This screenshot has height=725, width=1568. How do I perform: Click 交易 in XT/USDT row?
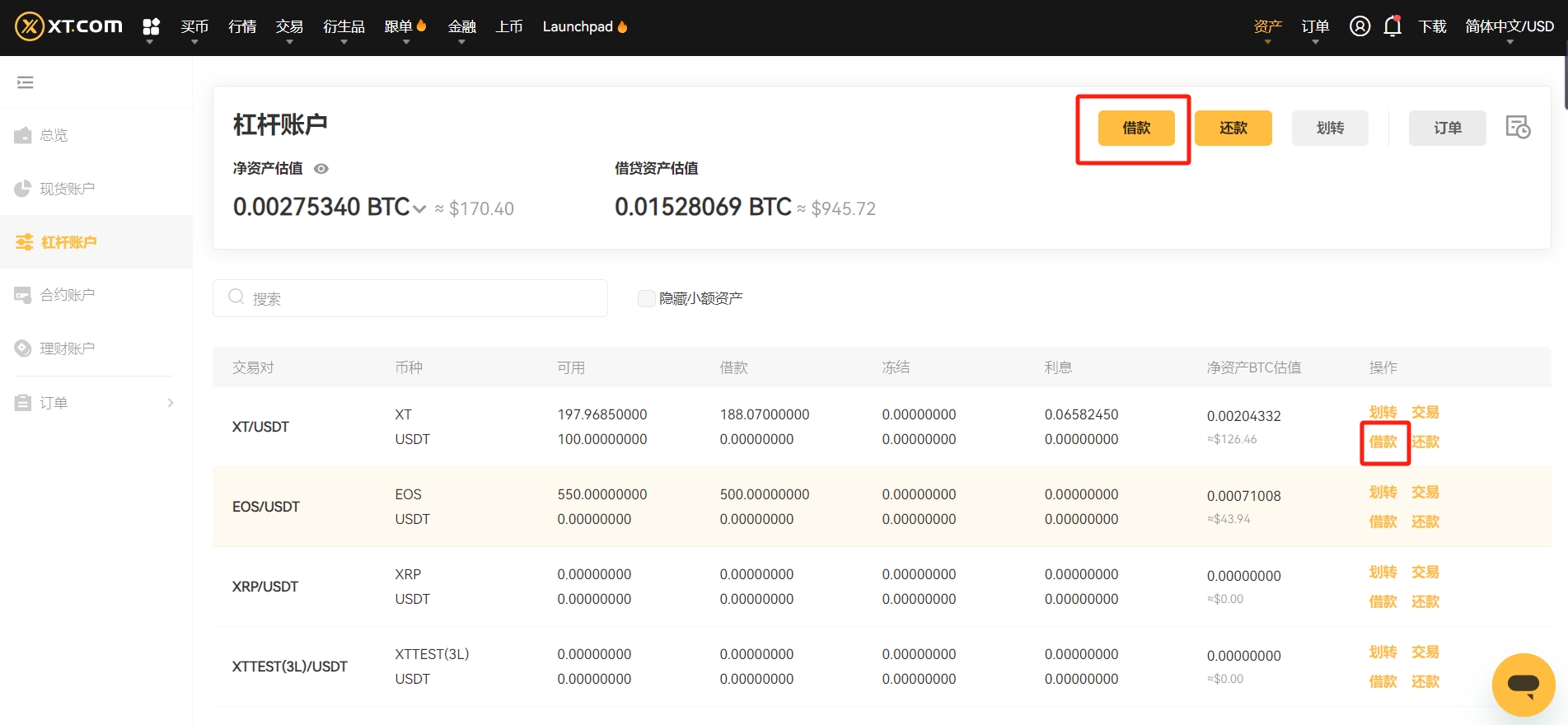click(x=1425, y=412)
